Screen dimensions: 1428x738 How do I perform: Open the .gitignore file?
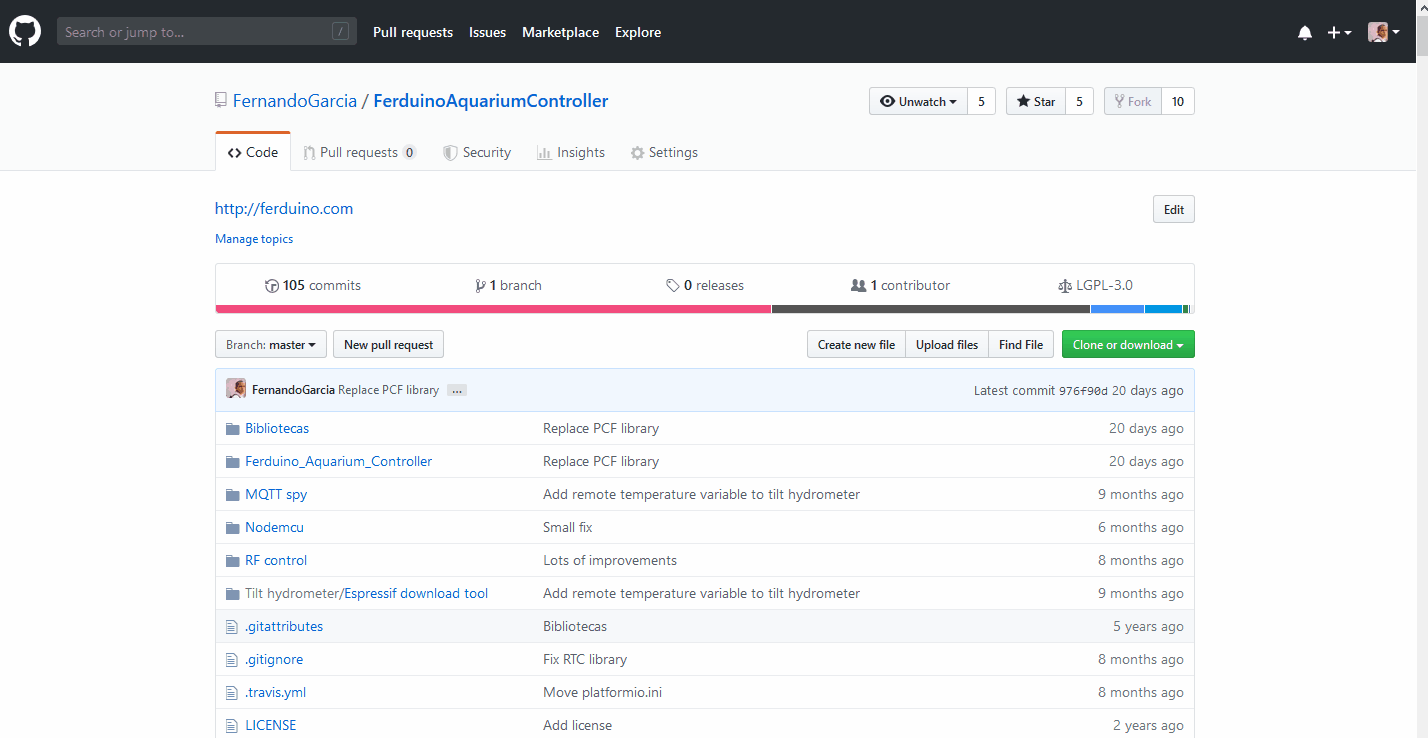[274, 659]
